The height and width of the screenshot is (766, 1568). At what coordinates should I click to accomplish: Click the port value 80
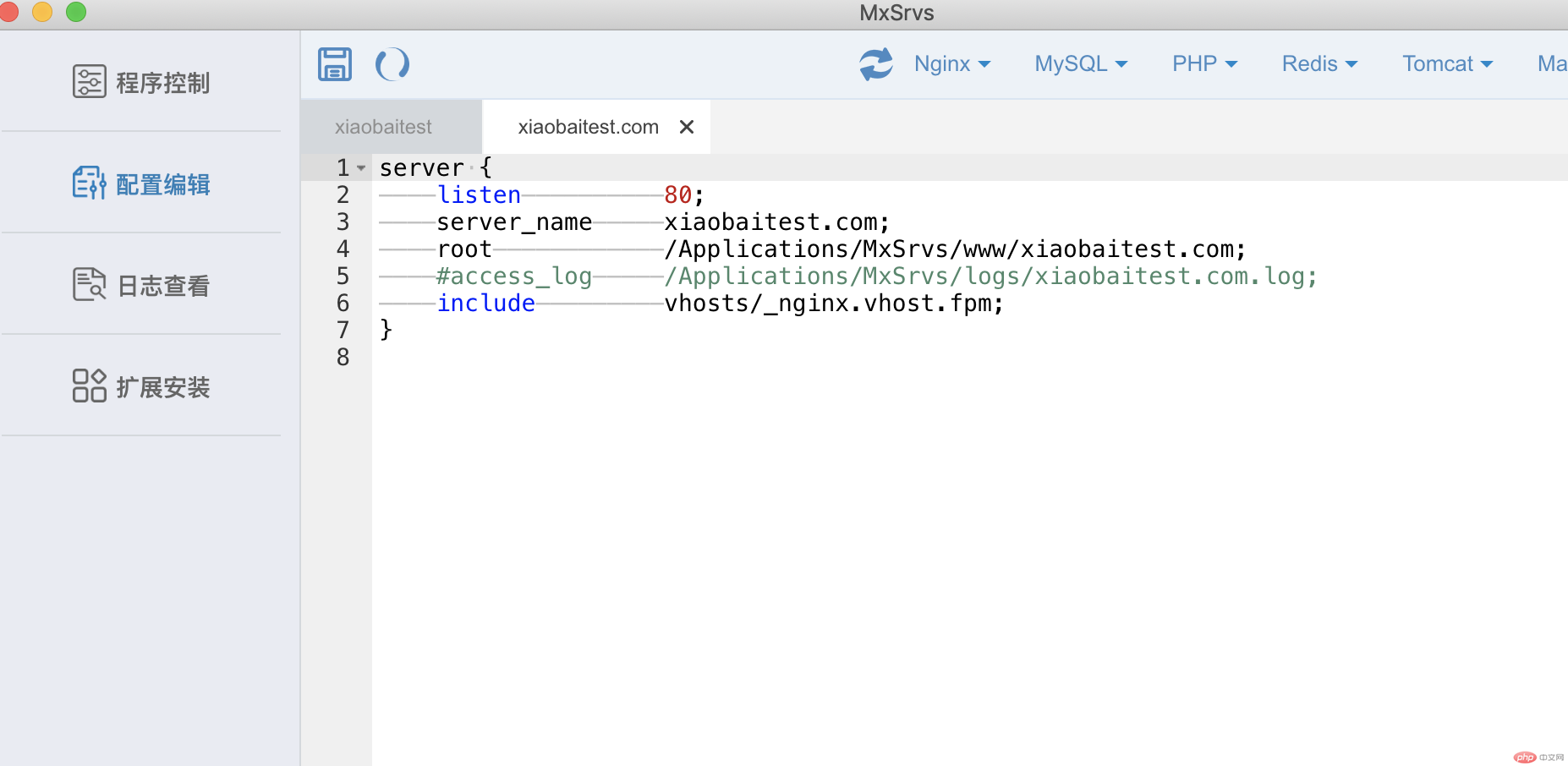[677, 194]
